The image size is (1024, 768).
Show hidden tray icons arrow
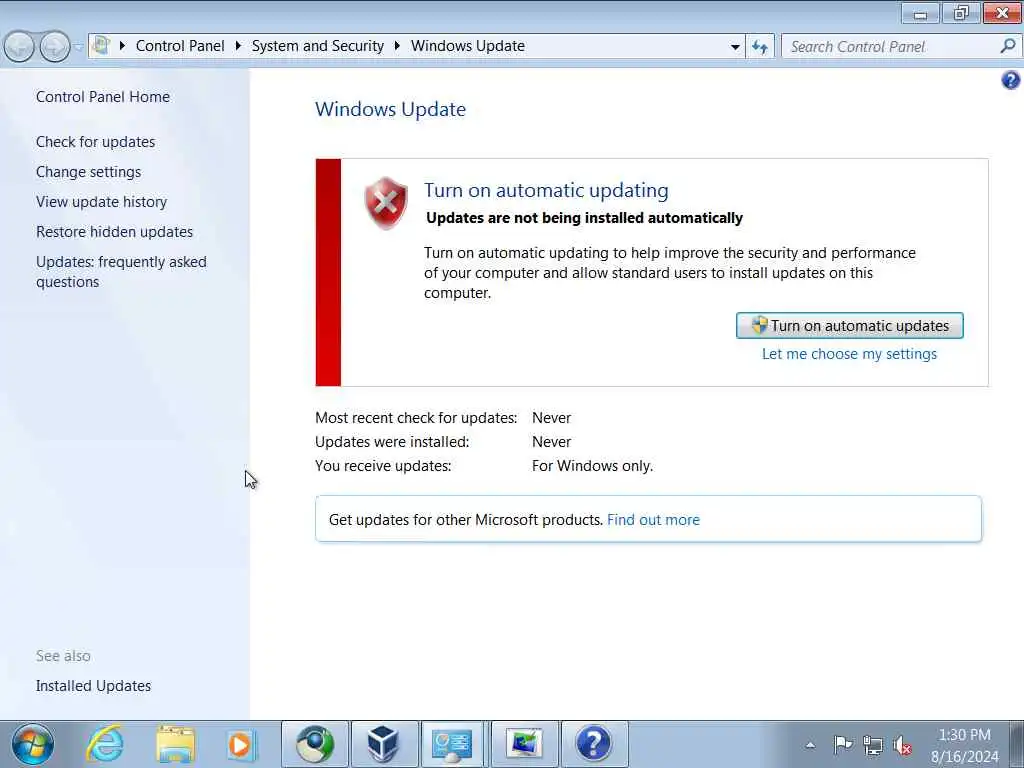coord(810,745)
